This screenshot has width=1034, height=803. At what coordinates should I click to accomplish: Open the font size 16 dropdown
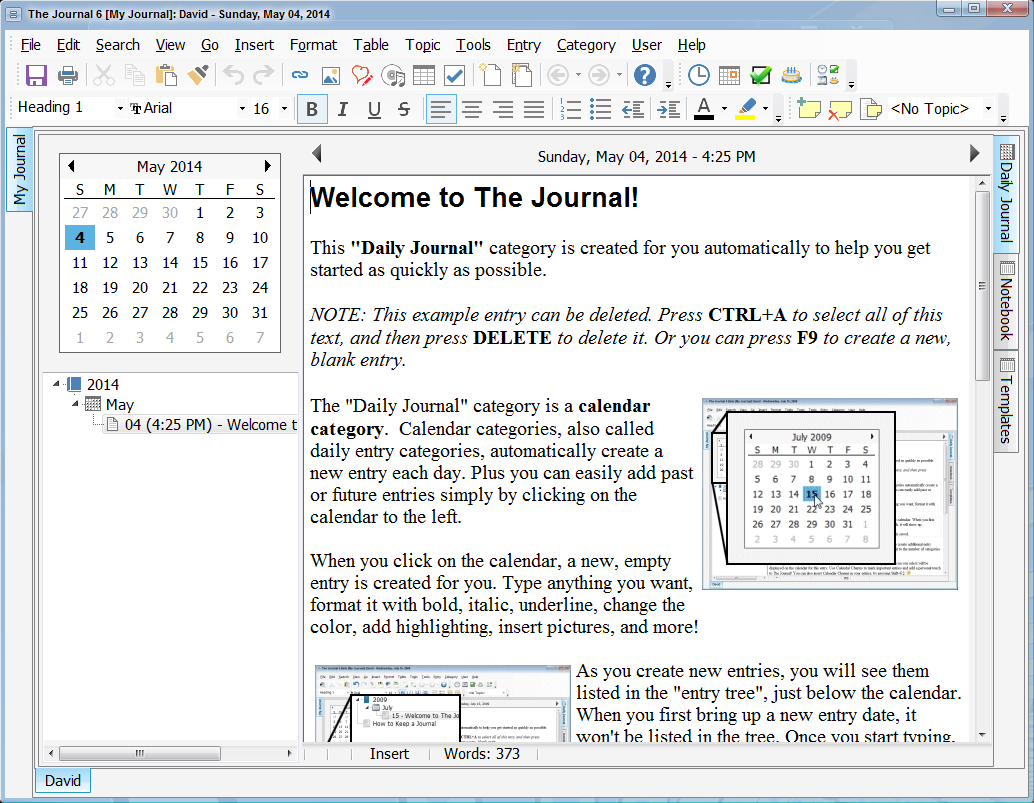pos(284,109)
